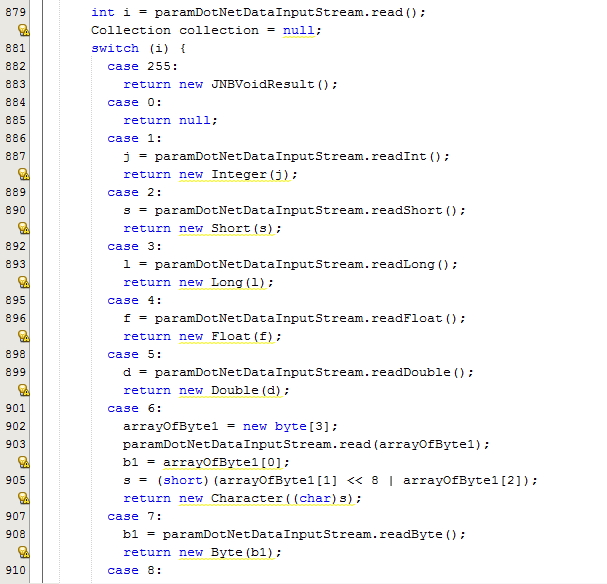Open the lightbulb hint for 'return new Integer(j)'
607x584 pixels.
tap(24, 175)
